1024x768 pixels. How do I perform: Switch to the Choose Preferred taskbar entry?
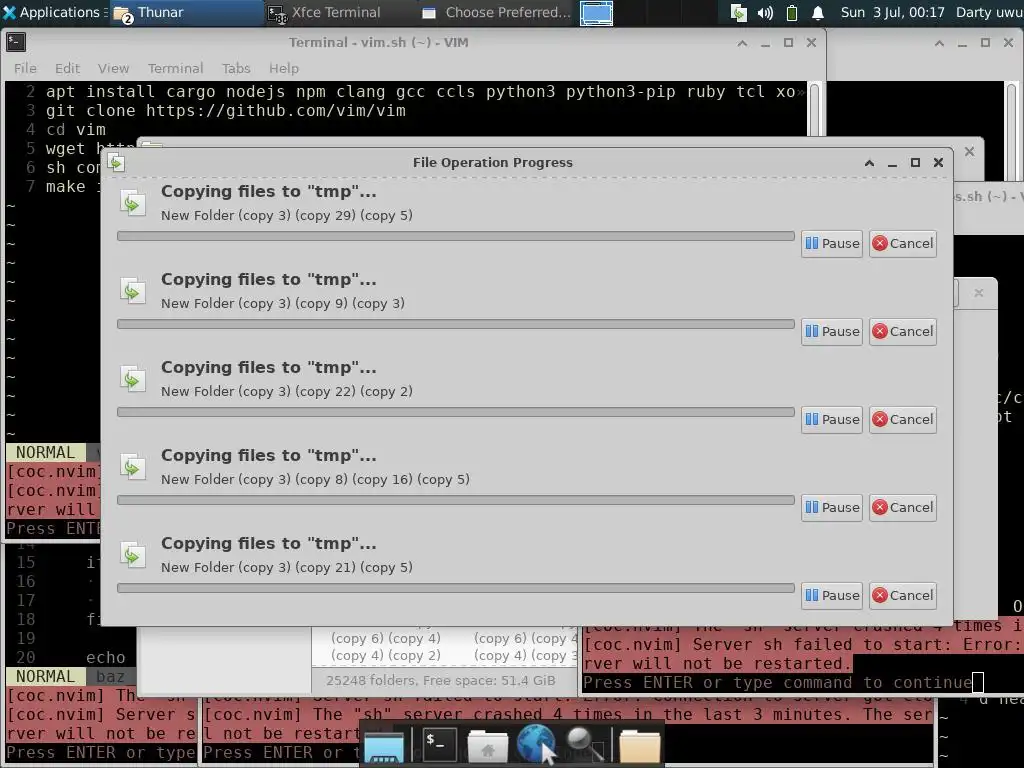click(x=496, y=12)
